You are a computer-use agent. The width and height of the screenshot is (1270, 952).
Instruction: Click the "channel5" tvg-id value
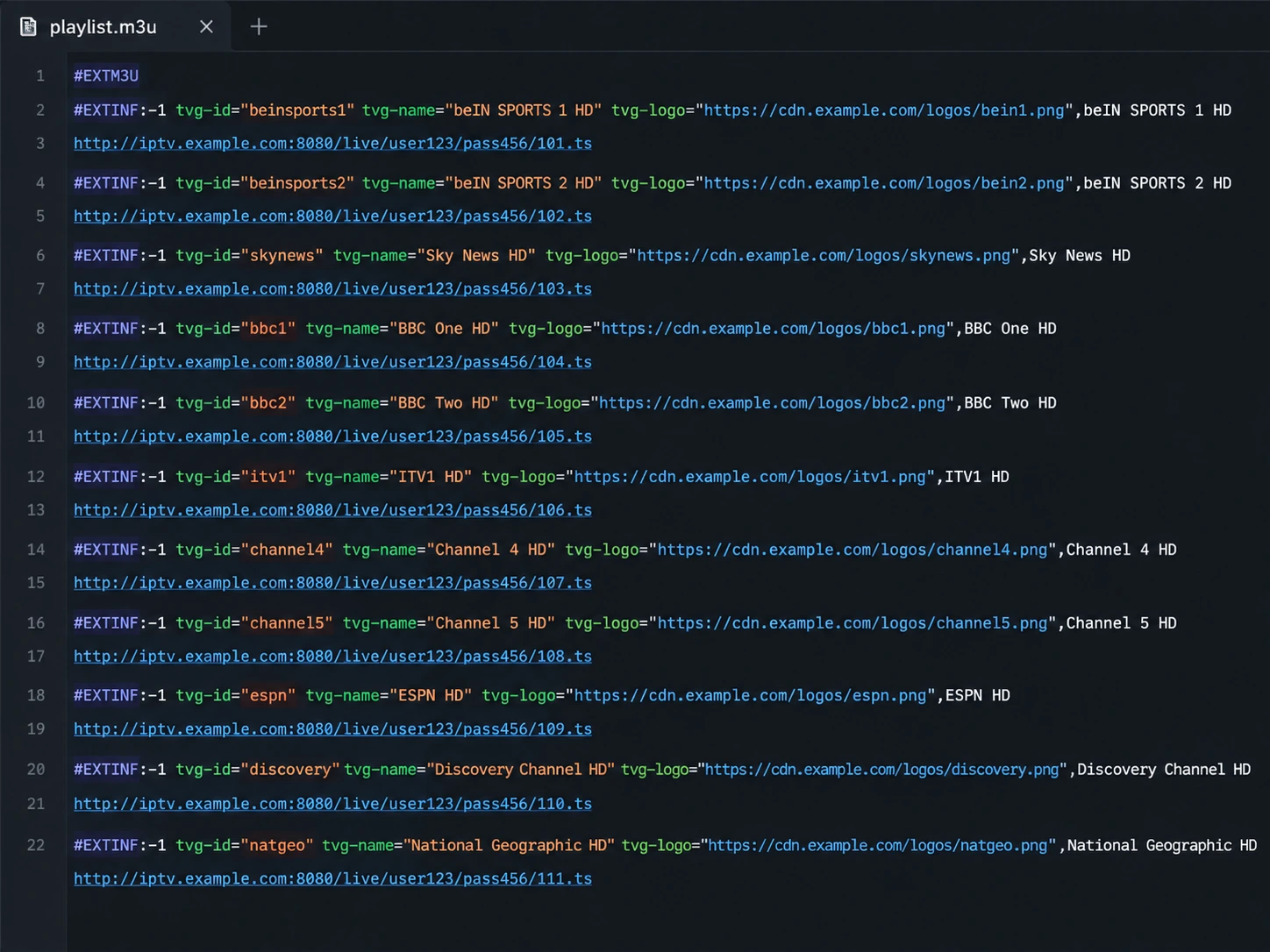click(x=287, y=622)
